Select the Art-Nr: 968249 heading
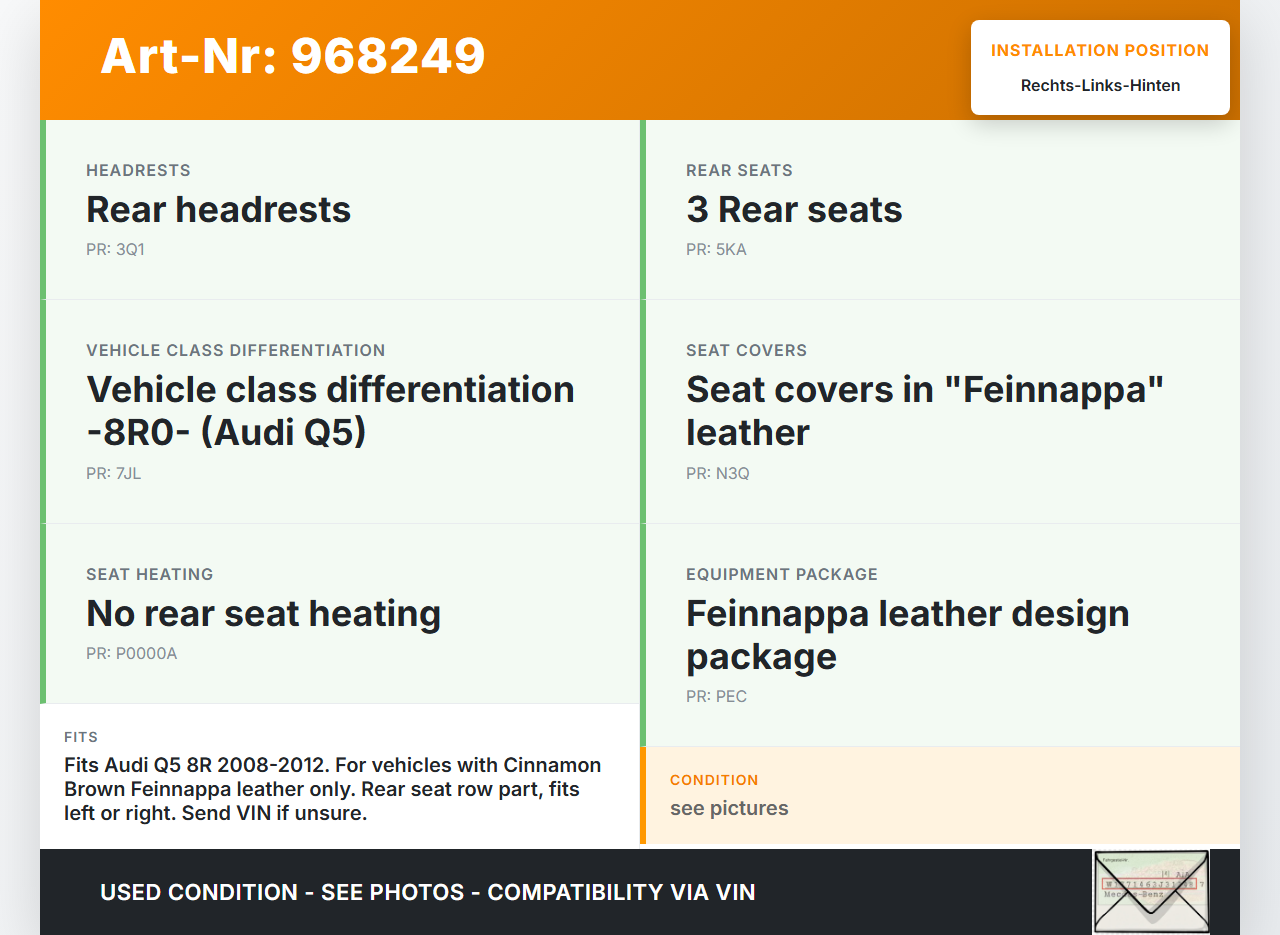 pos(293,56)
